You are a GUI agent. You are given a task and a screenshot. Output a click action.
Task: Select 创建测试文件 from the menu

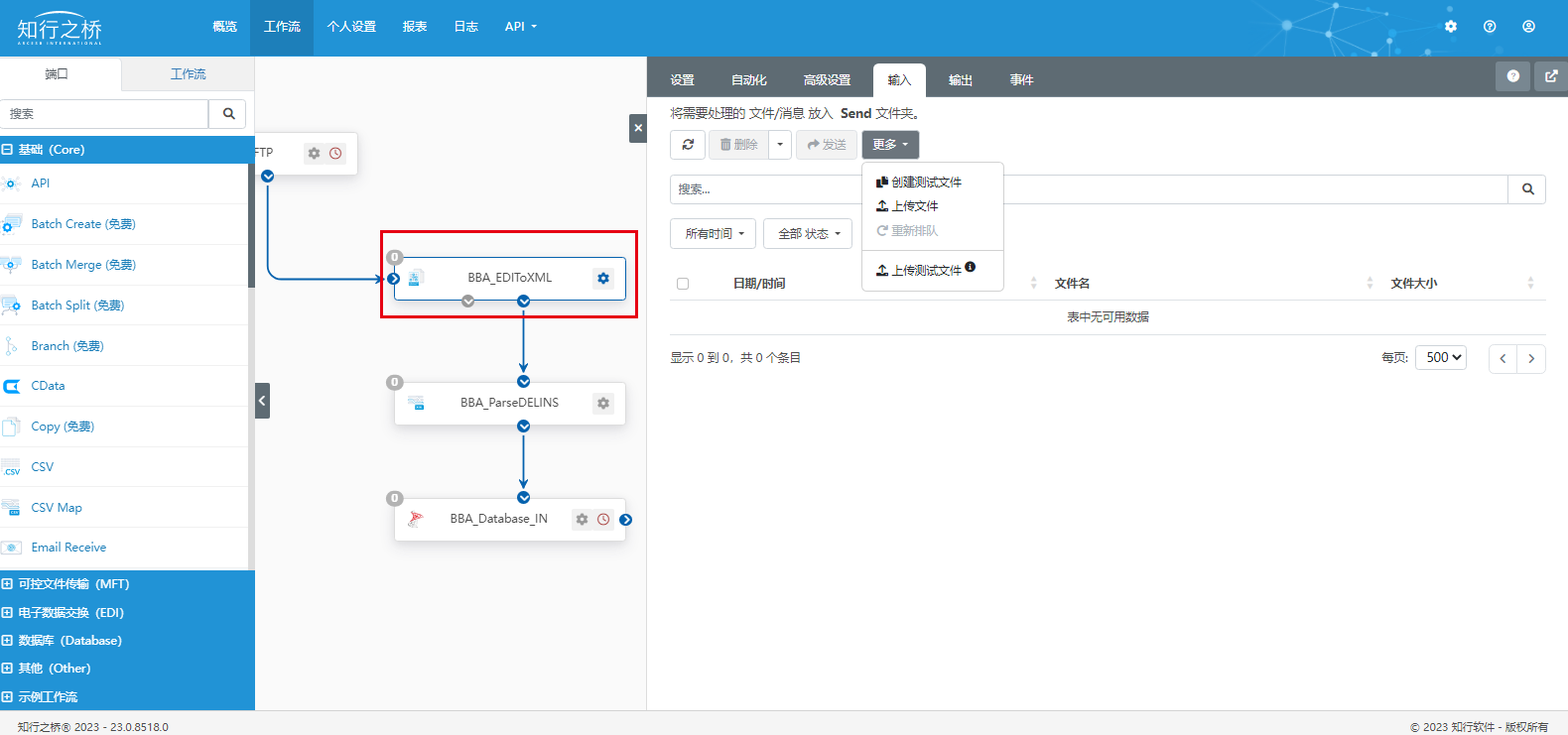coord(925,183)
